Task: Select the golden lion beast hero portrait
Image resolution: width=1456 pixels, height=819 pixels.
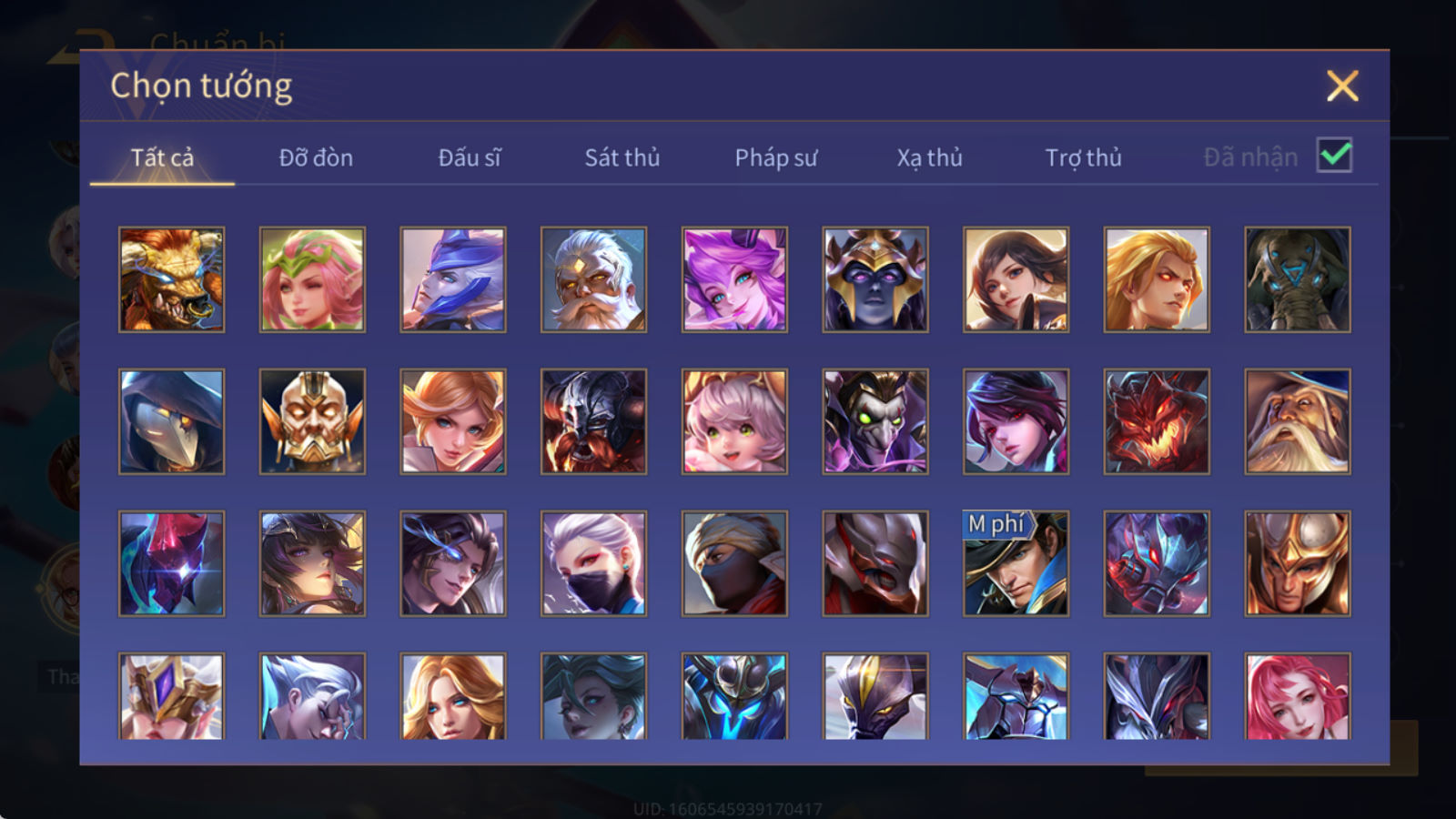Action: tap(171, 279)
